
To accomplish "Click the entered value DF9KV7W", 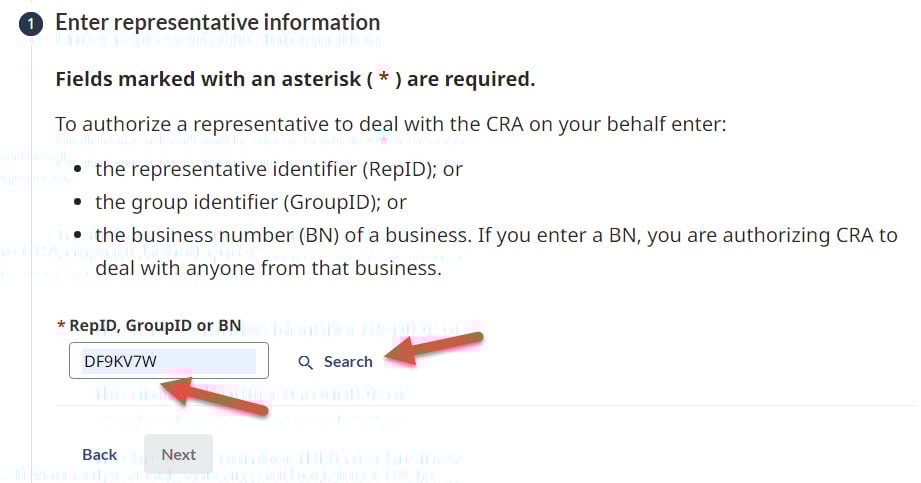I will (x=120, y=361).
